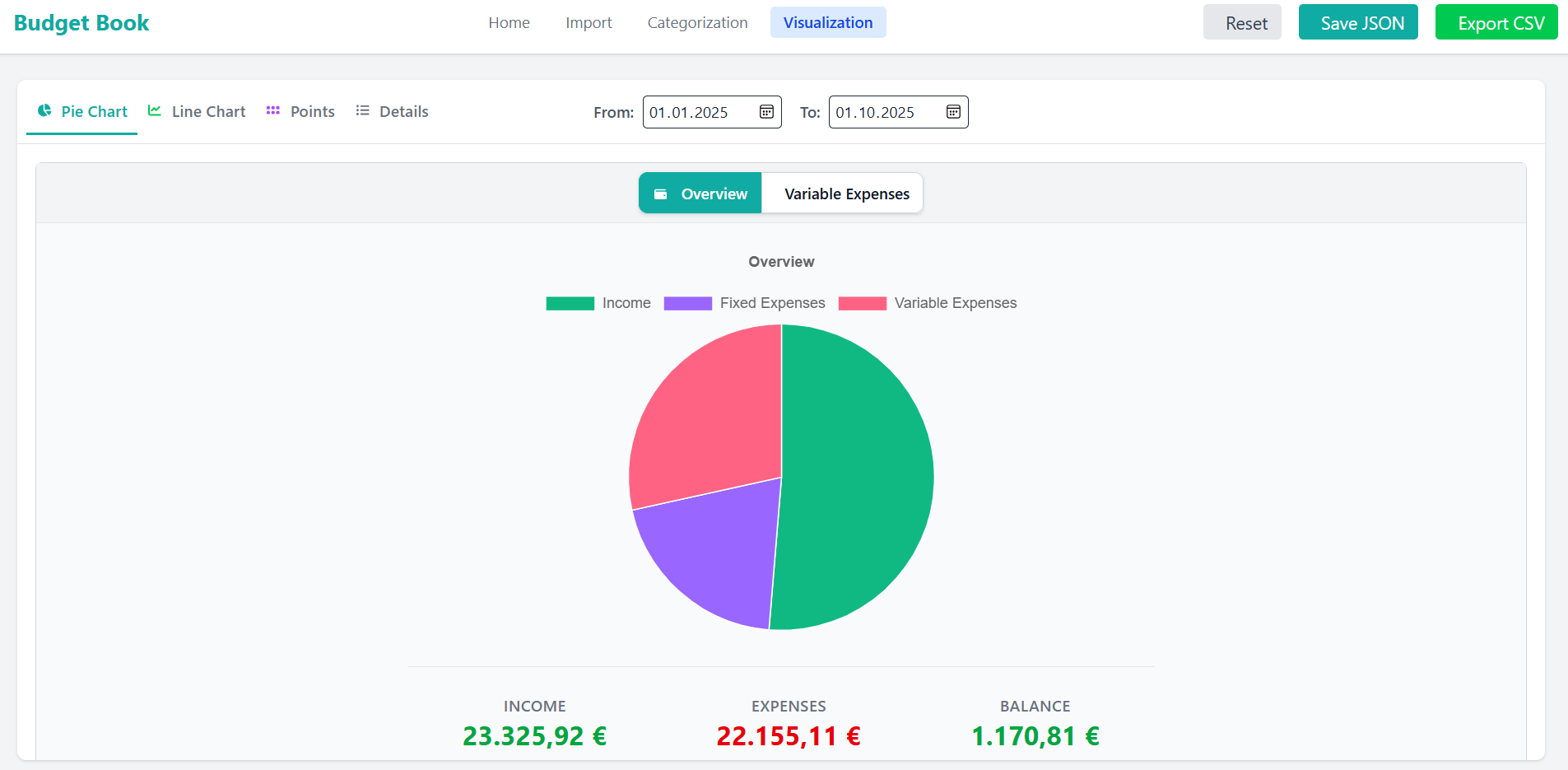Open the Categorization page
Screen dimensions: 1568x770
click(697, 23)
